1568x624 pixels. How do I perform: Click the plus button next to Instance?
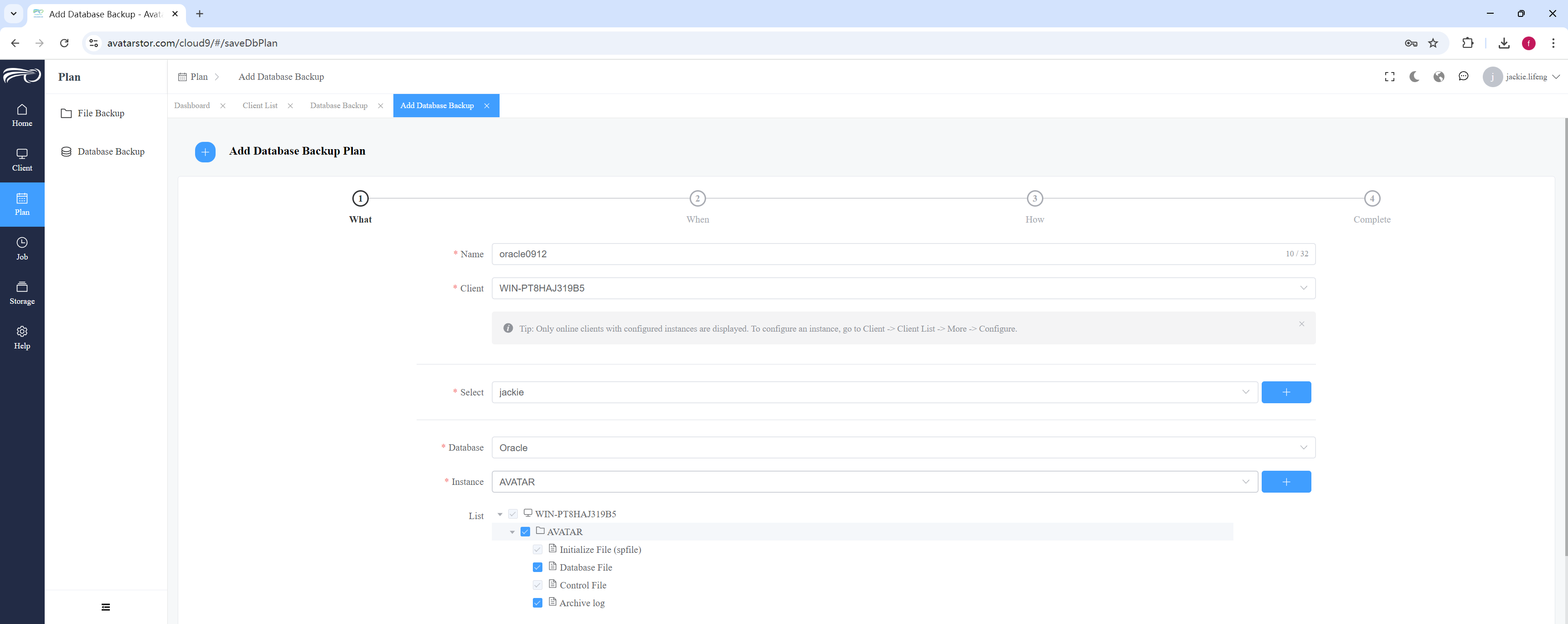[x=1286, y=482]
